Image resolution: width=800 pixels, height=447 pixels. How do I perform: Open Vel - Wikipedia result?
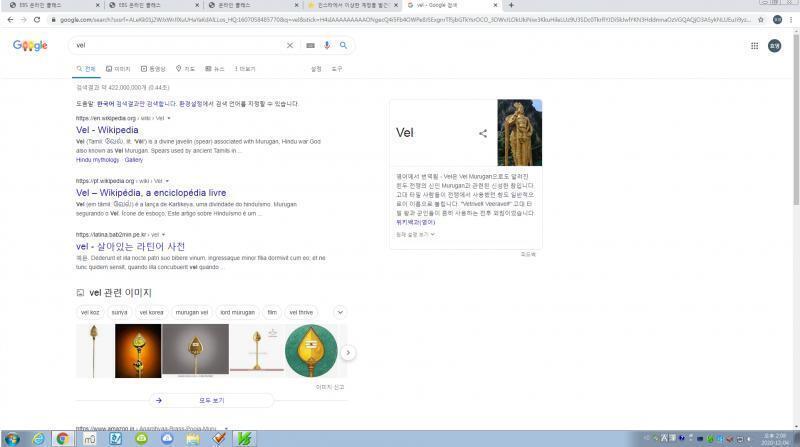[107, 130]
